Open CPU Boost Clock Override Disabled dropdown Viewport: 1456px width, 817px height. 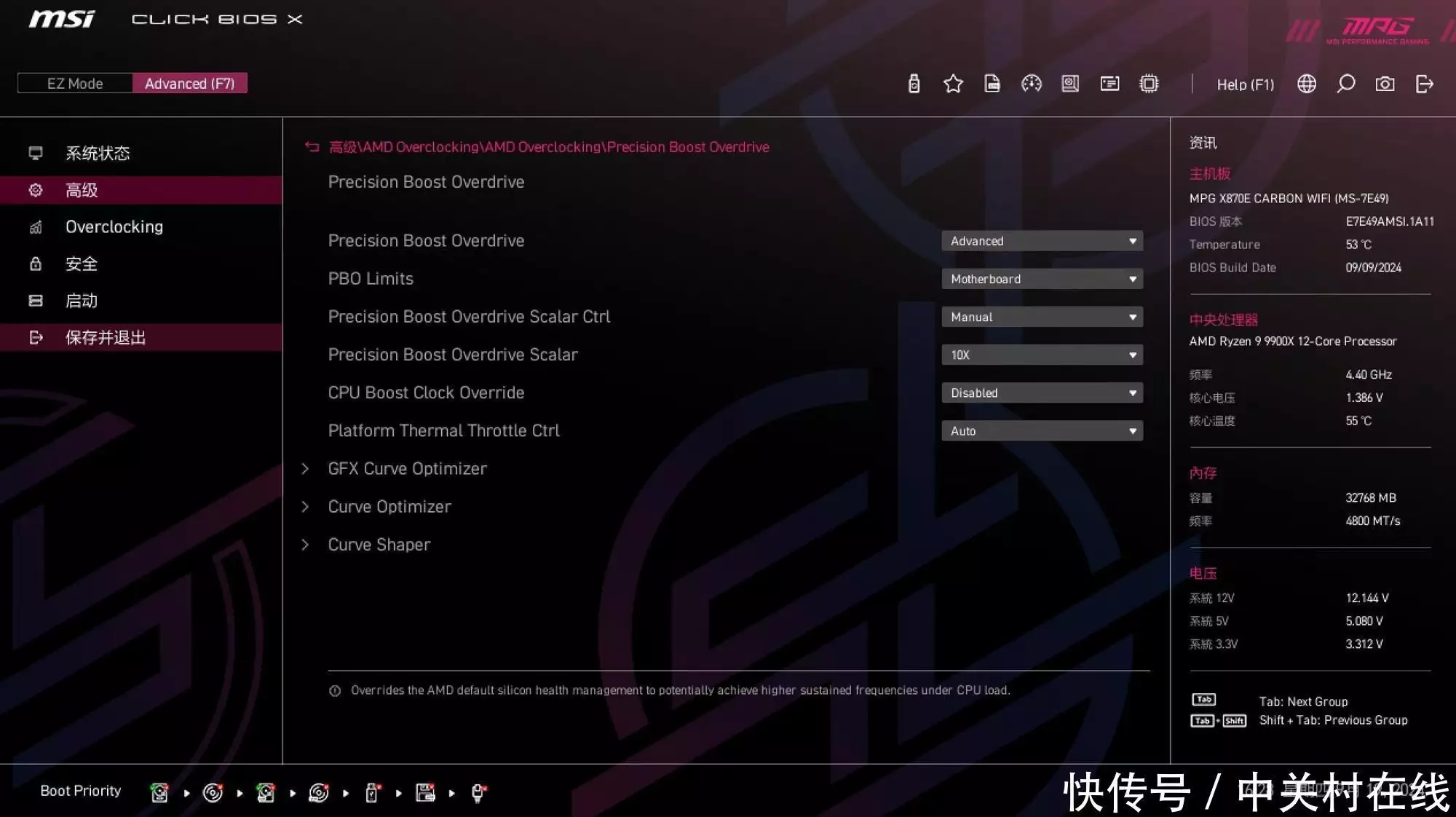point(1042,392)
